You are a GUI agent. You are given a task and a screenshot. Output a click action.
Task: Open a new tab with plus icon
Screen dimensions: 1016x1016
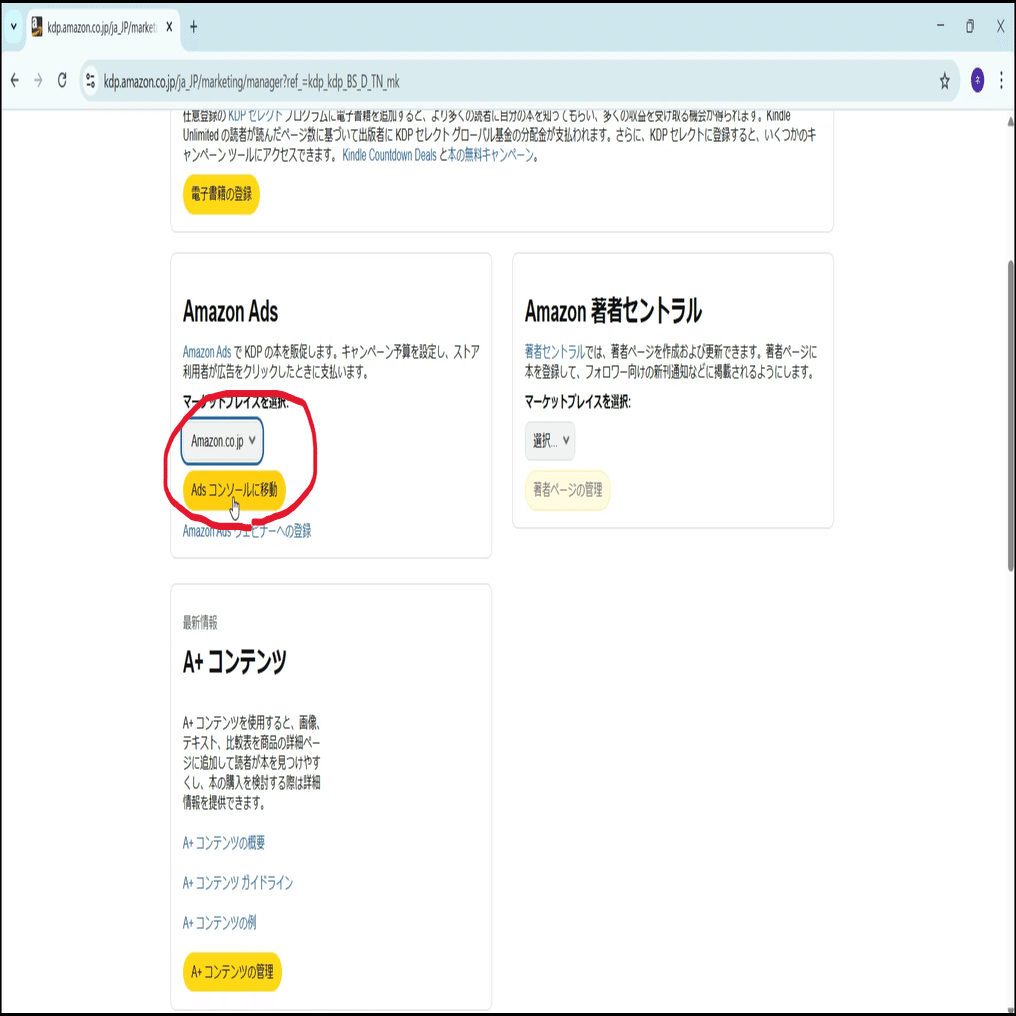pos(193,27)
